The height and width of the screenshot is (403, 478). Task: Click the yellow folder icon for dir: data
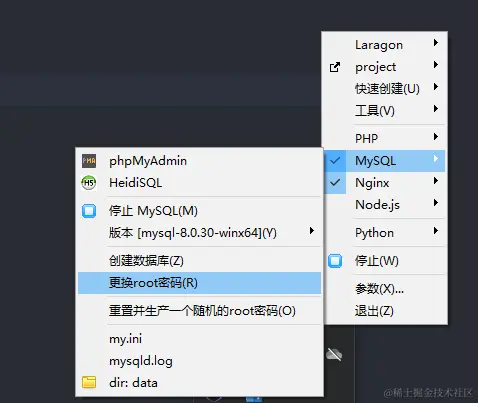click(x=89, y=382)
